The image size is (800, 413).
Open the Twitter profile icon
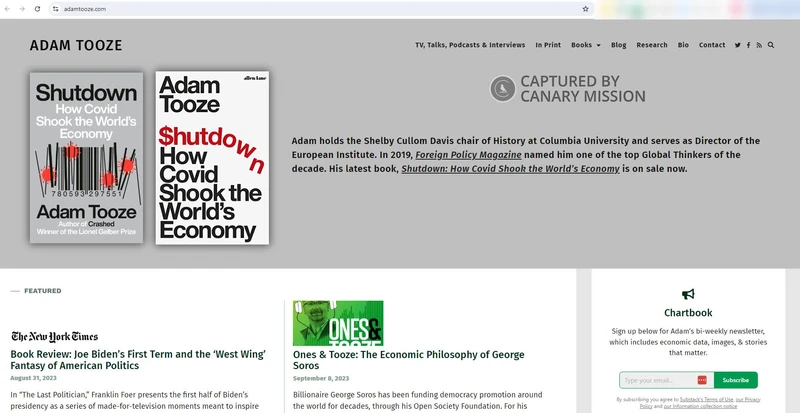point(738,45)
